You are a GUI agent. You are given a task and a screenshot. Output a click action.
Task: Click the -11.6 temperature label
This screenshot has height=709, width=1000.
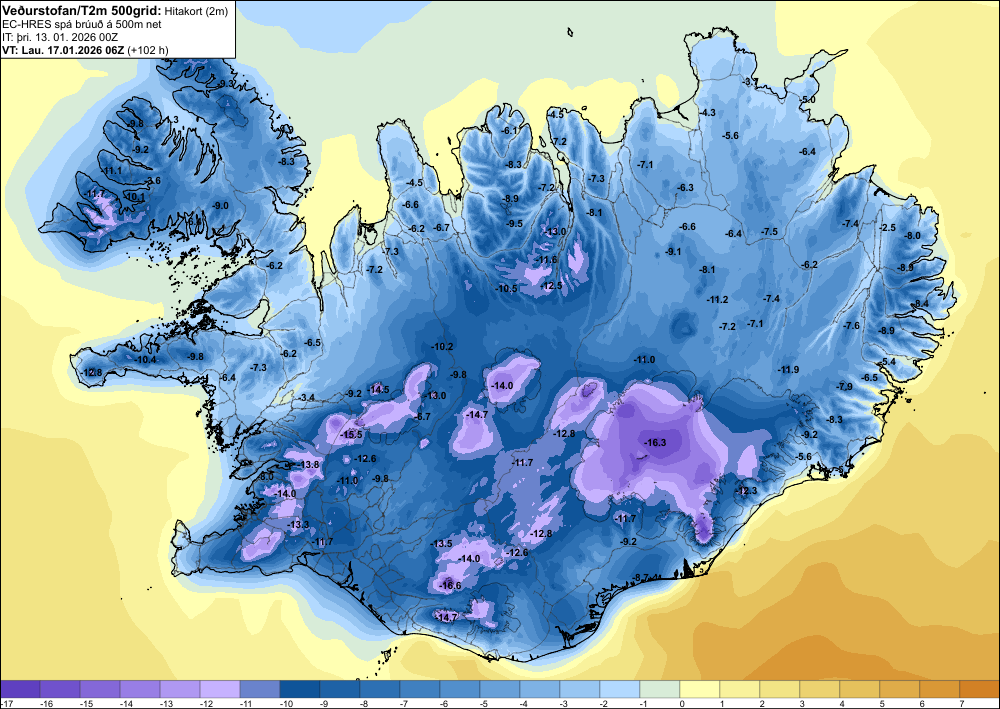pyautogui.click(x=547, y=259)
